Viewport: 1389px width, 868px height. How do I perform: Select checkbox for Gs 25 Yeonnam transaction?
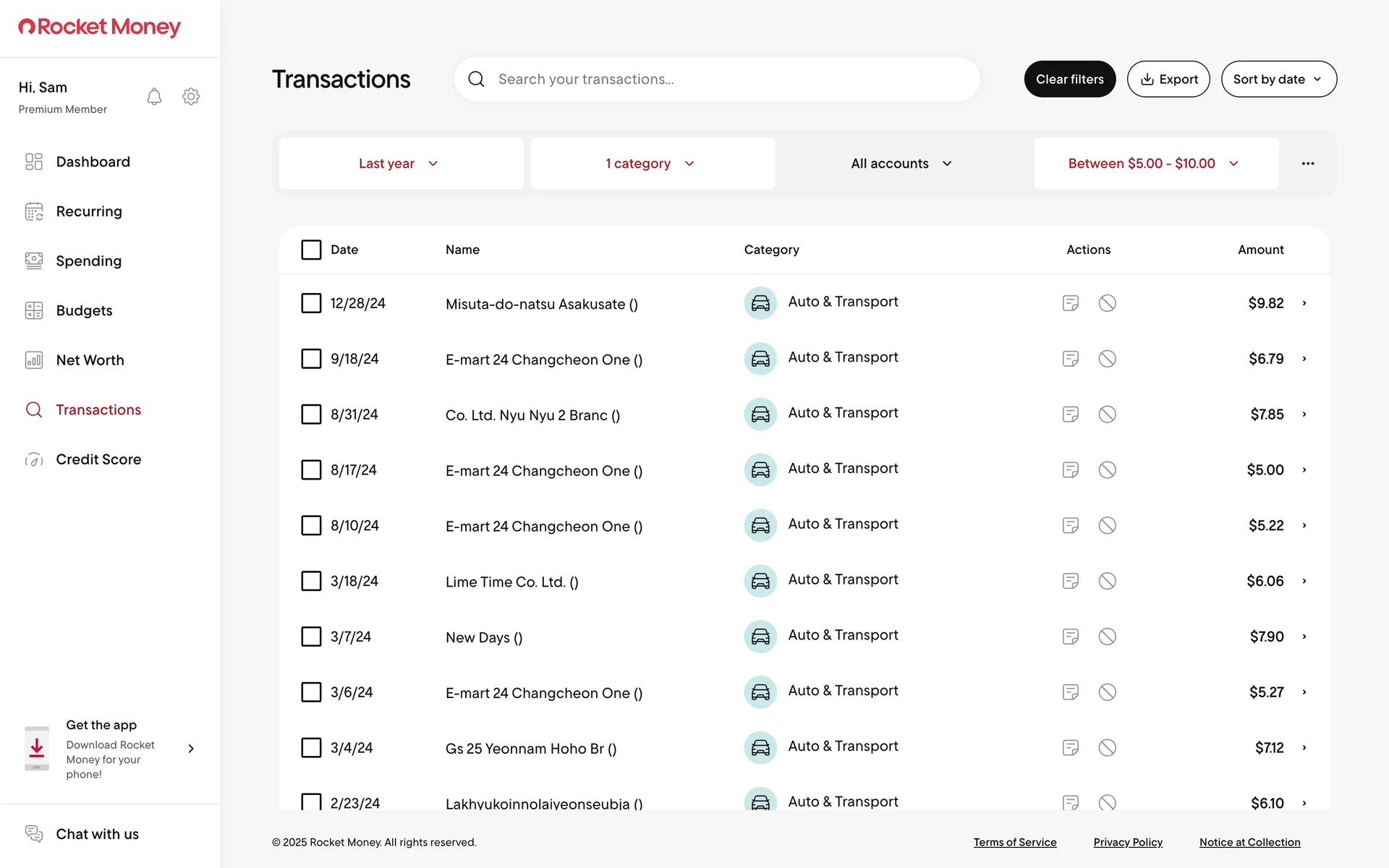pyautogui.click(x=311, y=748)
